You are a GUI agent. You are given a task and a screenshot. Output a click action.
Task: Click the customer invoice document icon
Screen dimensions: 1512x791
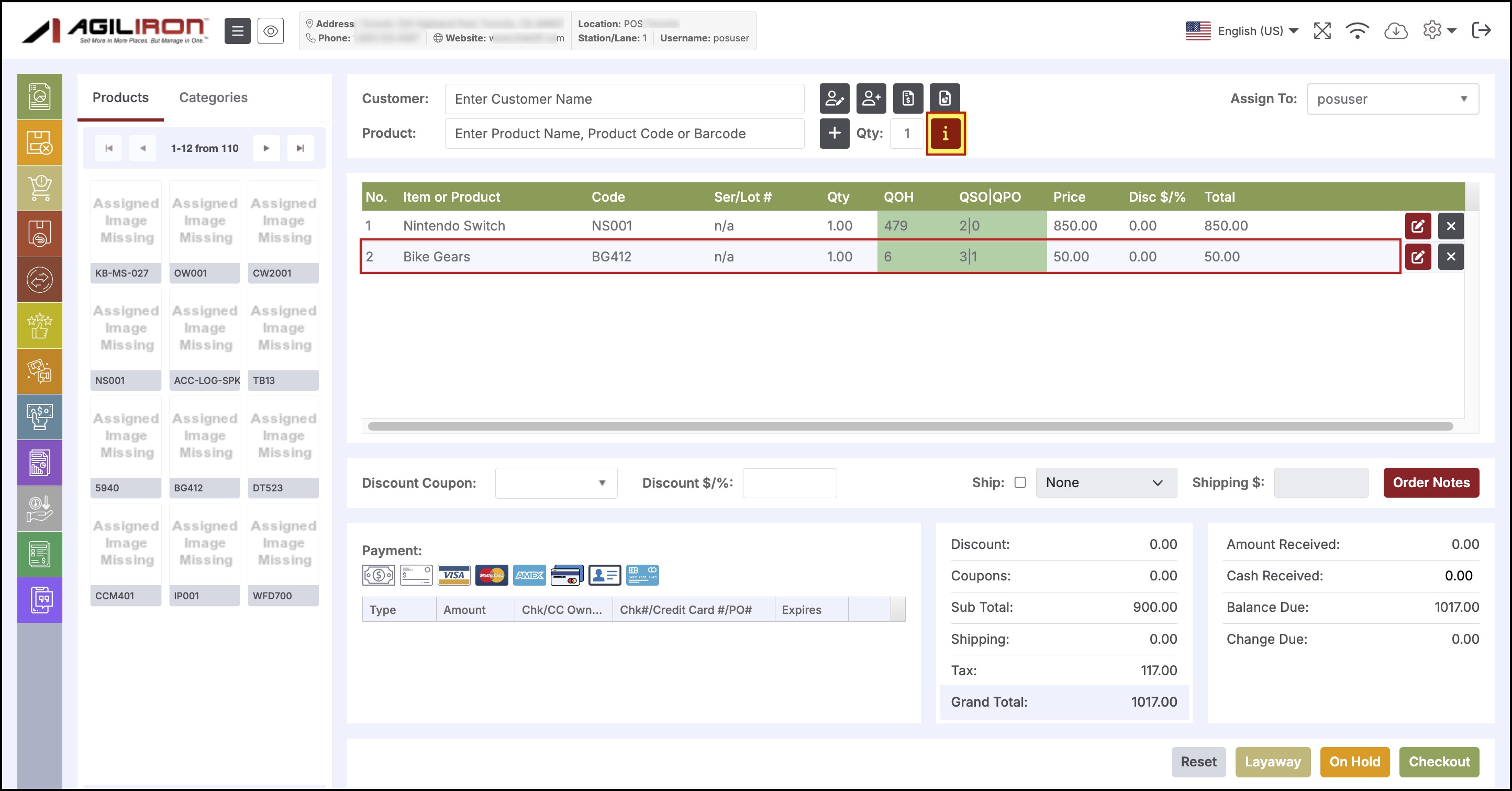point(908,98)
